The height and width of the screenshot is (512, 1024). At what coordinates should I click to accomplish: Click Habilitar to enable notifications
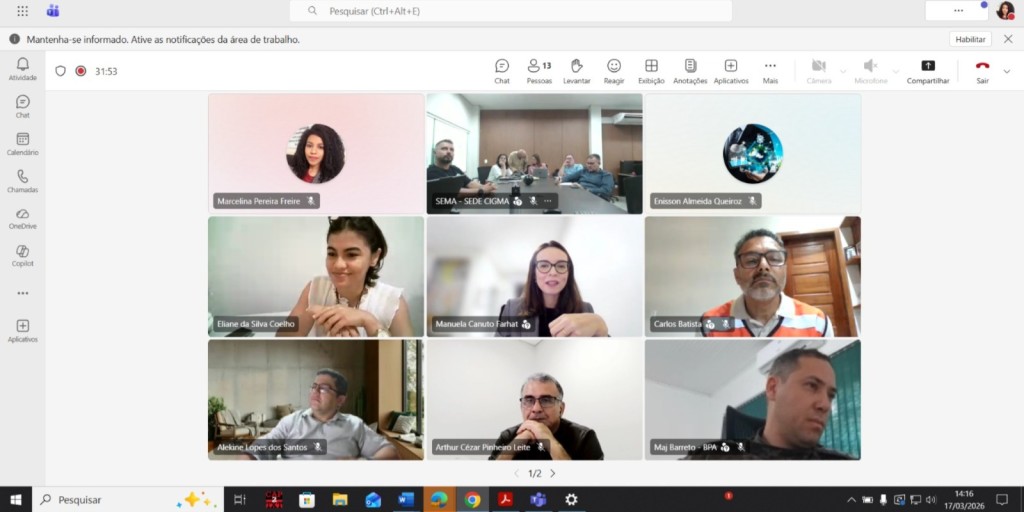pos(969,39)
